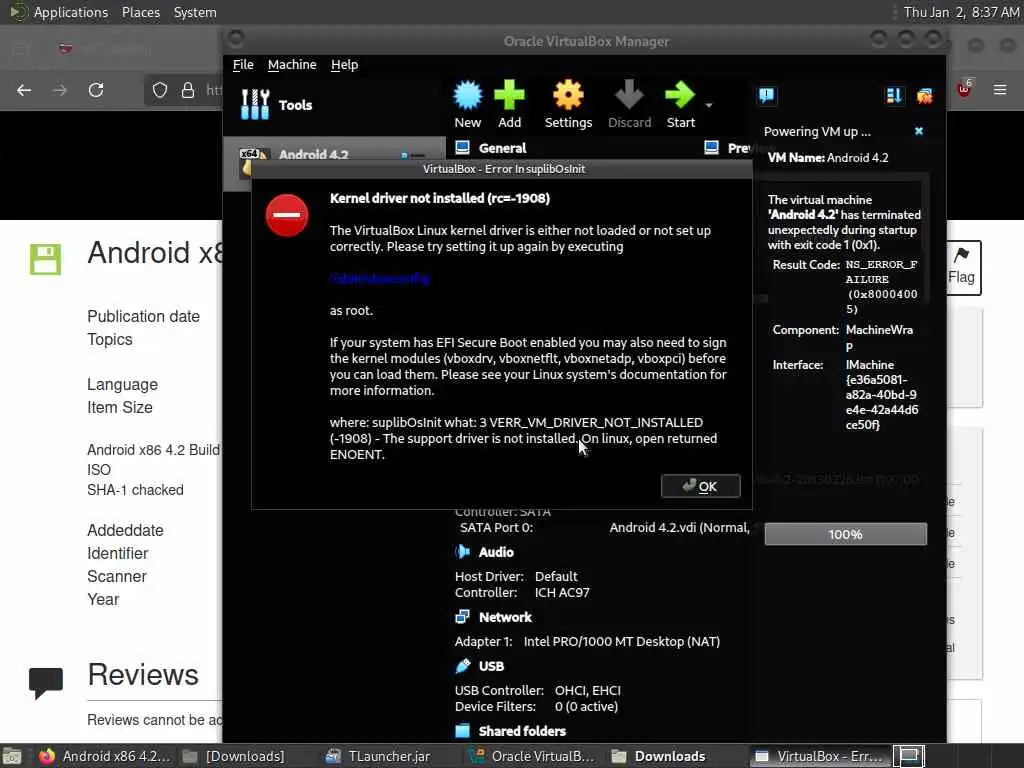Switch to TLauncher.jar taskbar item
The height and width of the screenshot is (768, 1024).
[378, 756]
